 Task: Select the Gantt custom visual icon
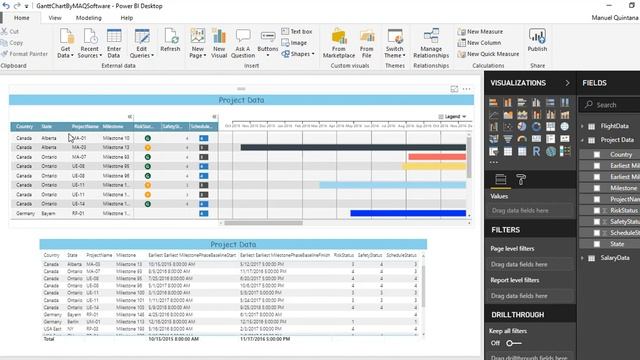click(565, 151)
